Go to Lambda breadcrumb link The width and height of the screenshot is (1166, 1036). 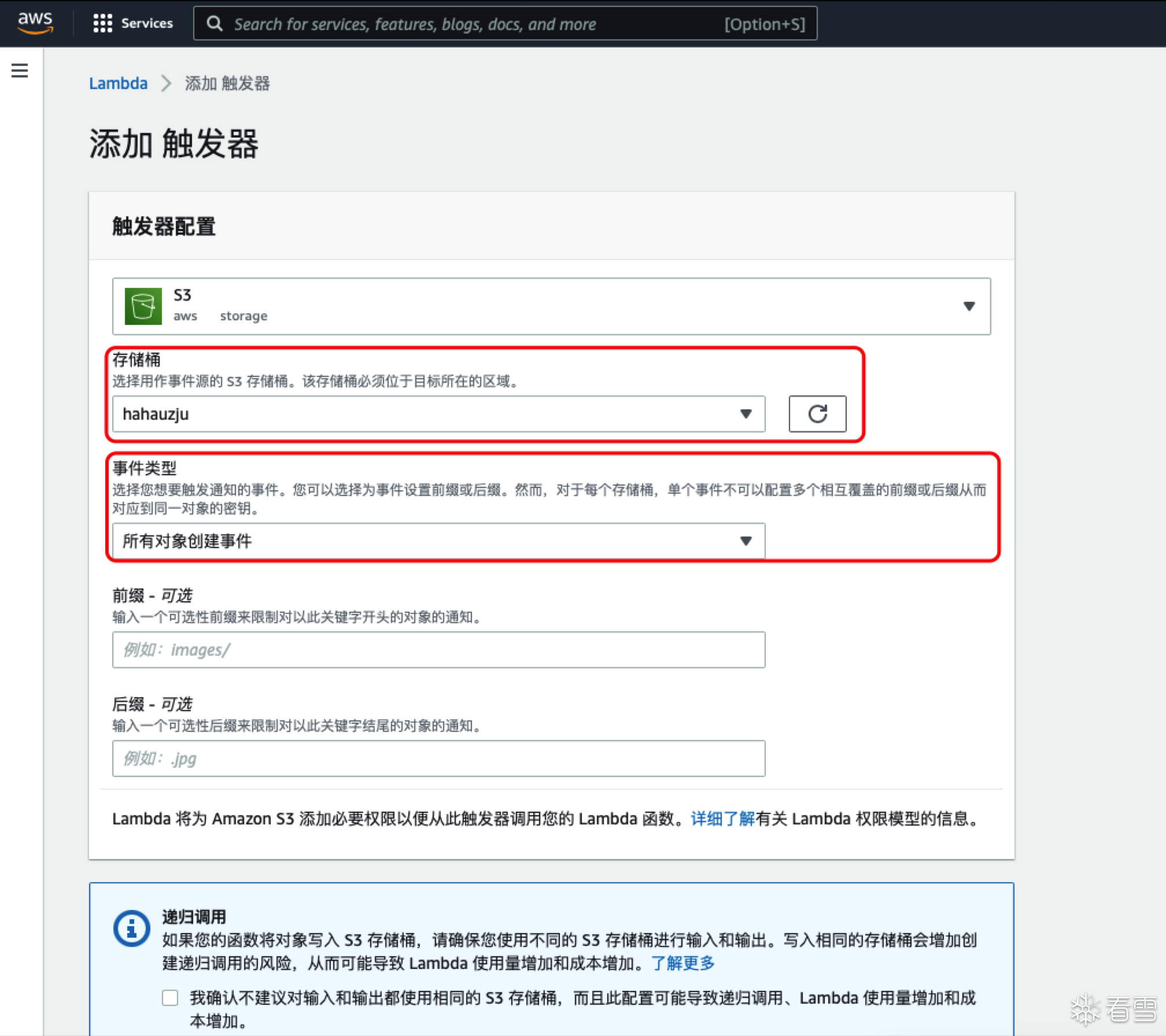tap(118, 83)
